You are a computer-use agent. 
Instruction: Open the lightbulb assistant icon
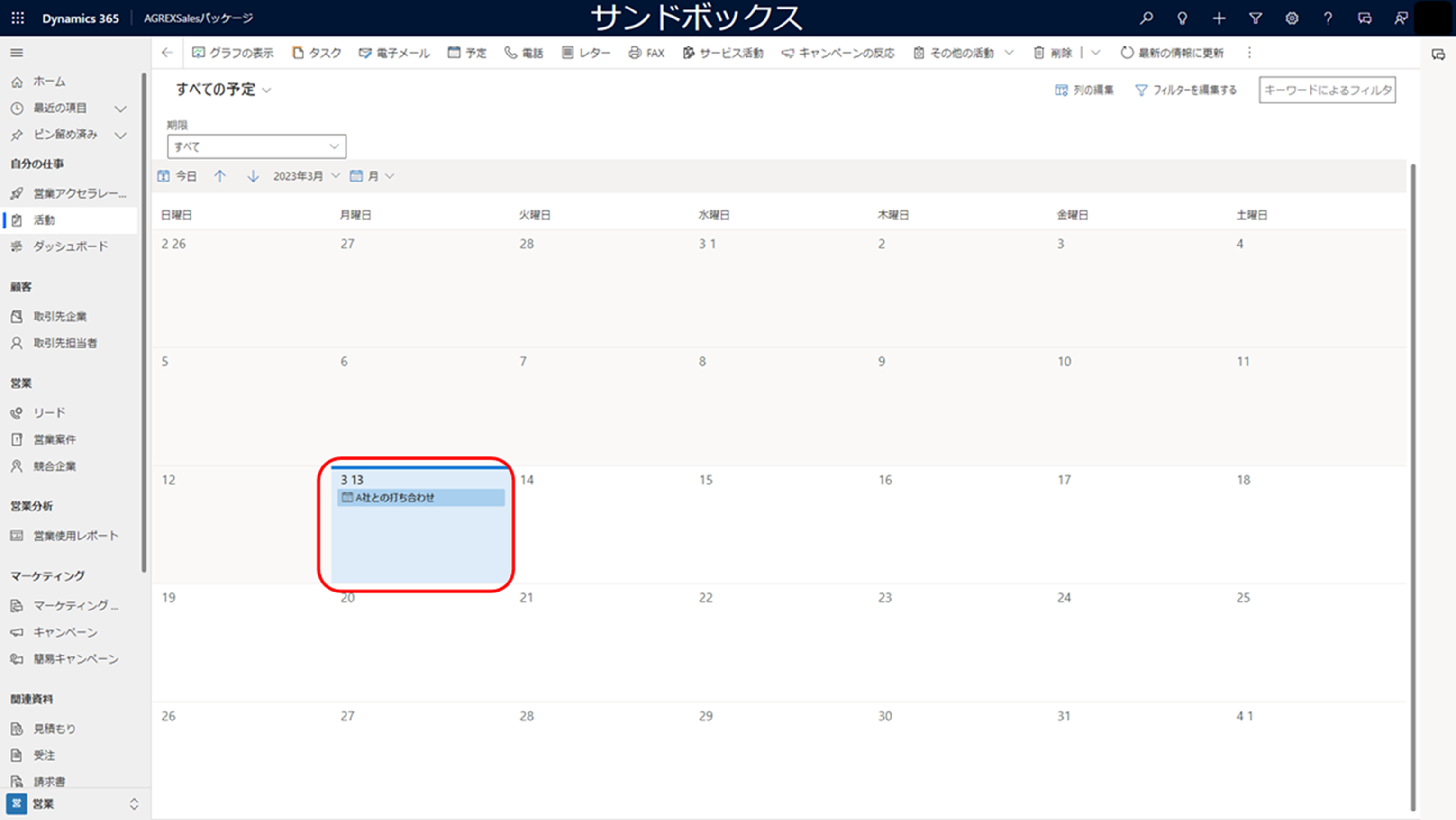(1182, 18)
